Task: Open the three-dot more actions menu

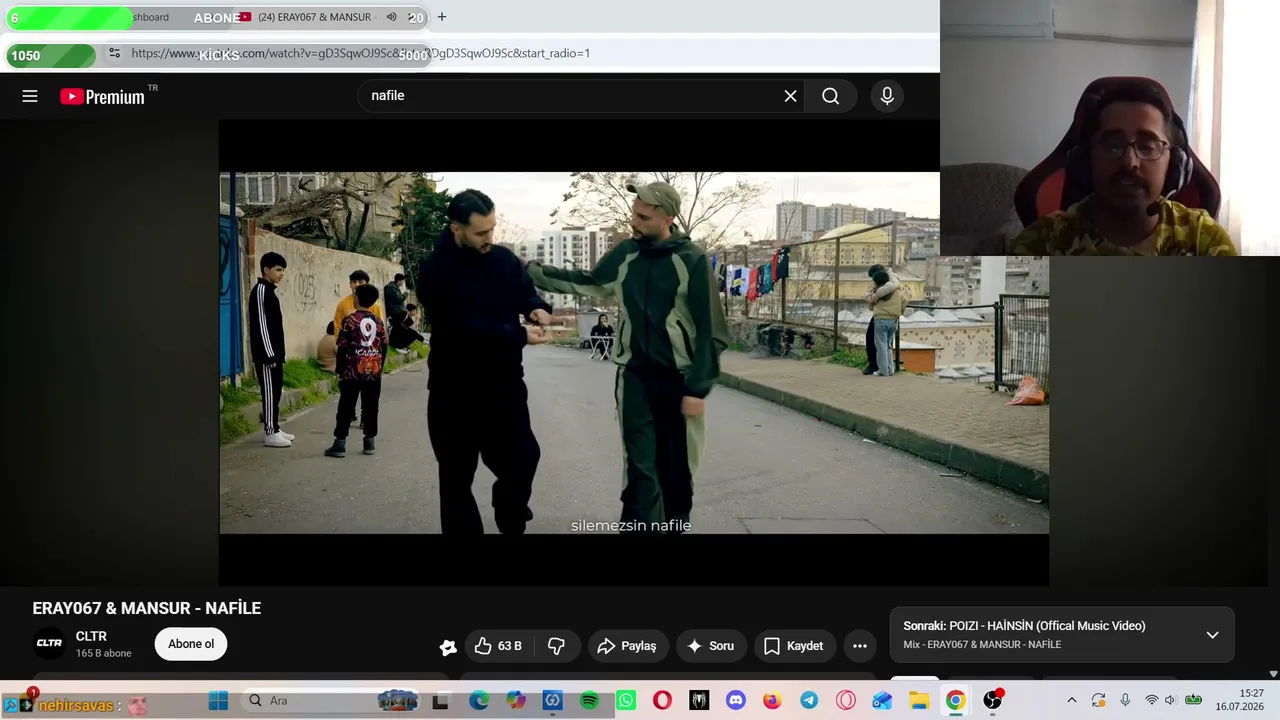Action: [x=860, y=646]
